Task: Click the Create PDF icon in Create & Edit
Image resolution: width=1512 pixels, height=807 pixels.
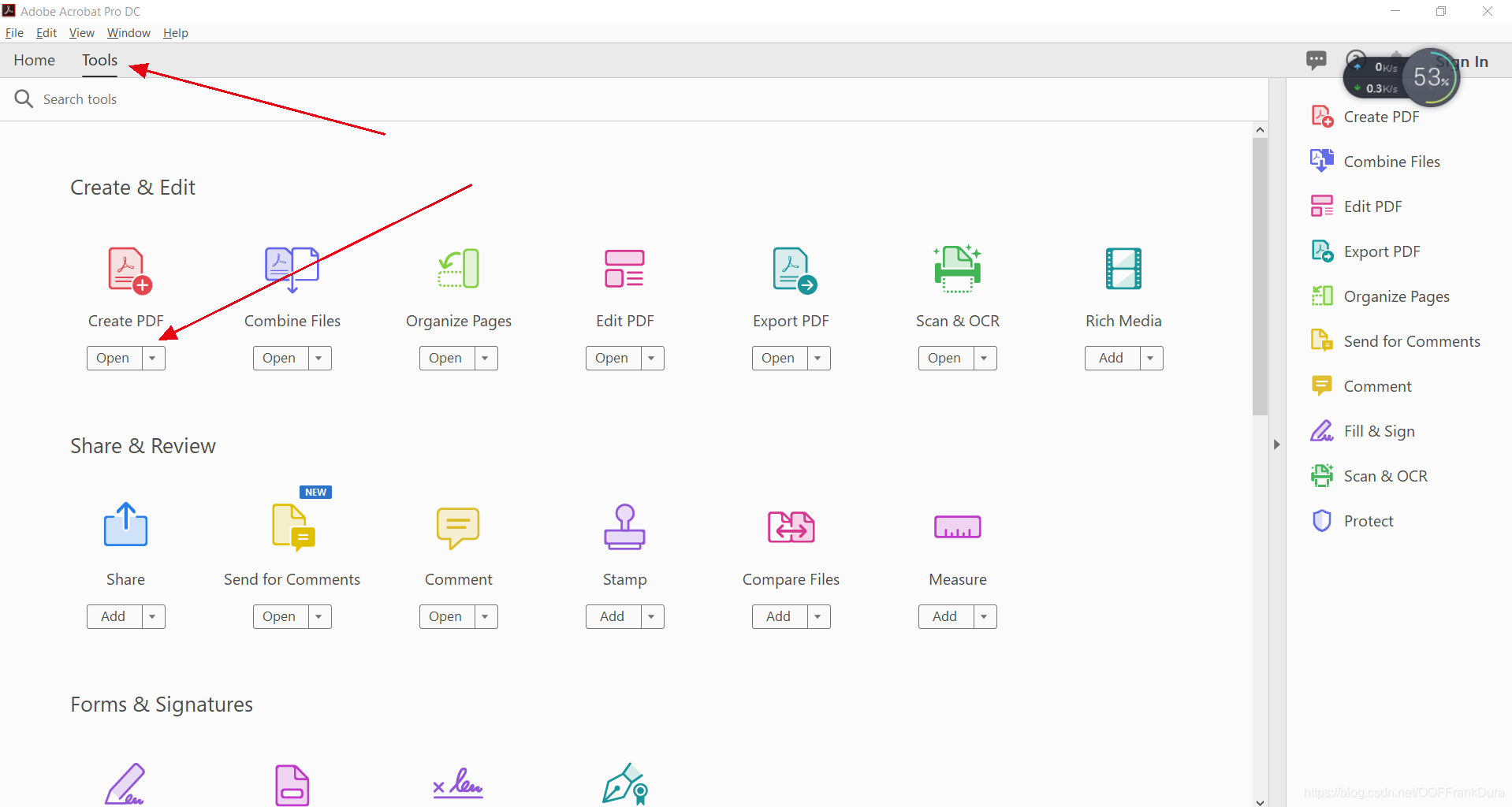Action: point(129,270)
